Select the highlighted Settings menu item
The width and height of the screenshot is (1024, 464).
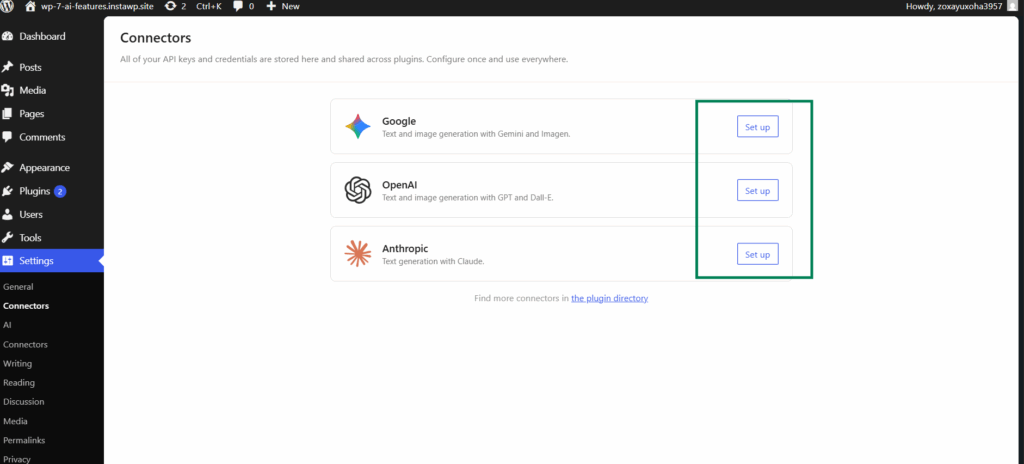click(x=52, y=261)
